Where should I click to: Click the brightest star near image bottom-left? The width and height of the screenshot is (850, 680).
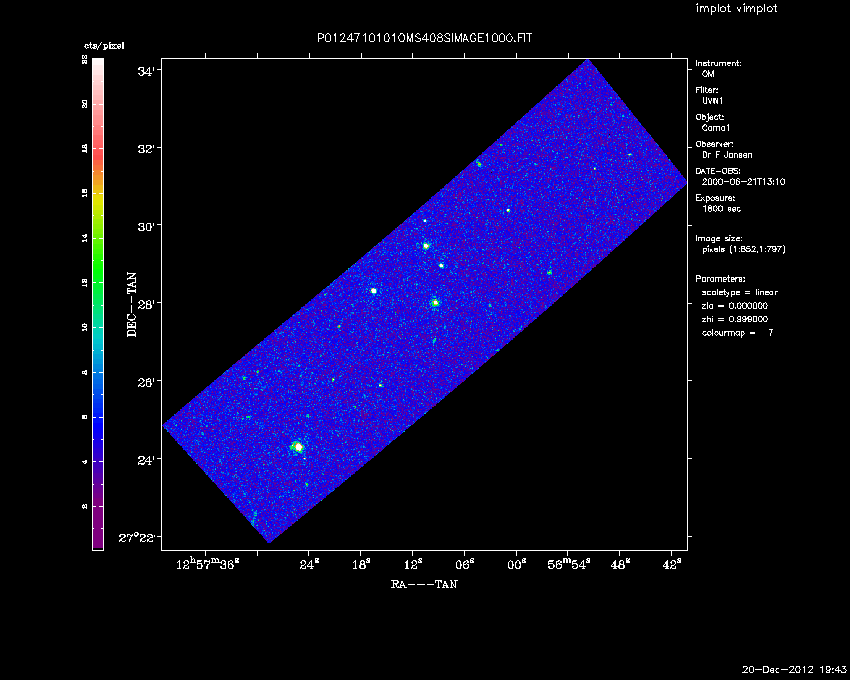click(297, 447)
